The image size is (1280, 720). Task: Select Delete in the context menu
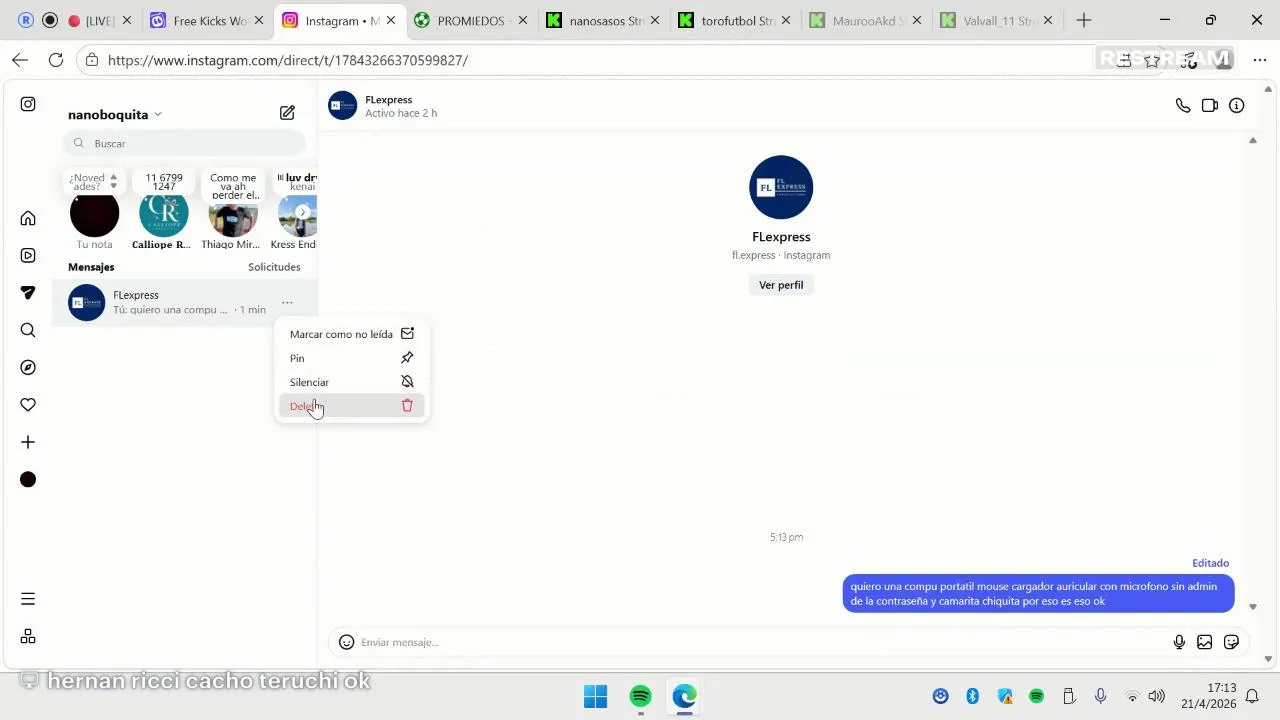(352, 406)
